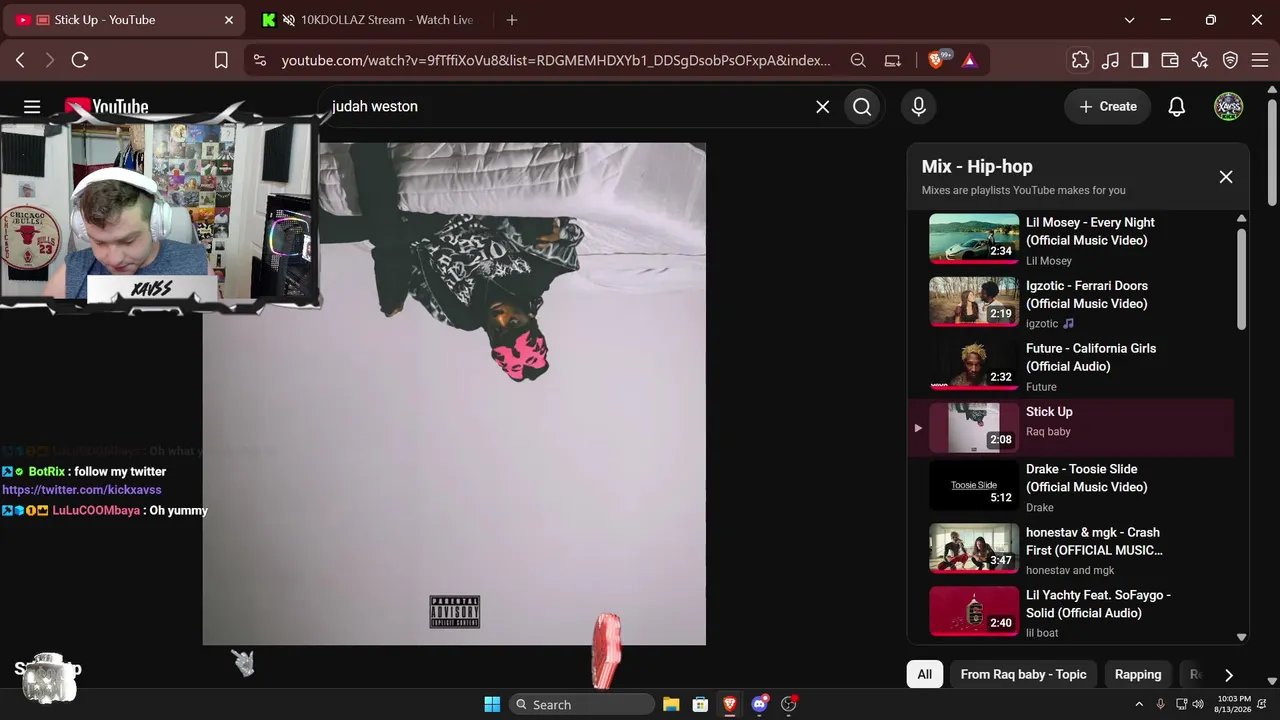Open Discord from the taskbar
This screenshot has width=1280, height=720.
[759, 704]
